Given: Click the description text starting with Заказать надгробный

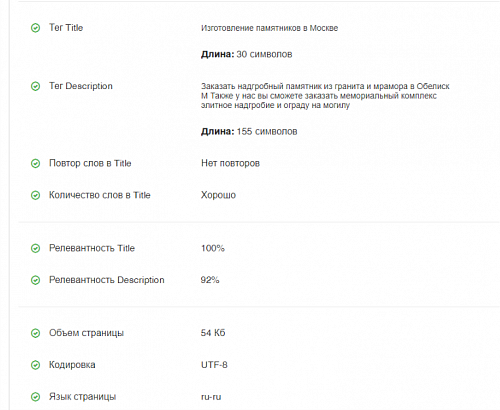Looking at the screenshot, I should (325, 96).
